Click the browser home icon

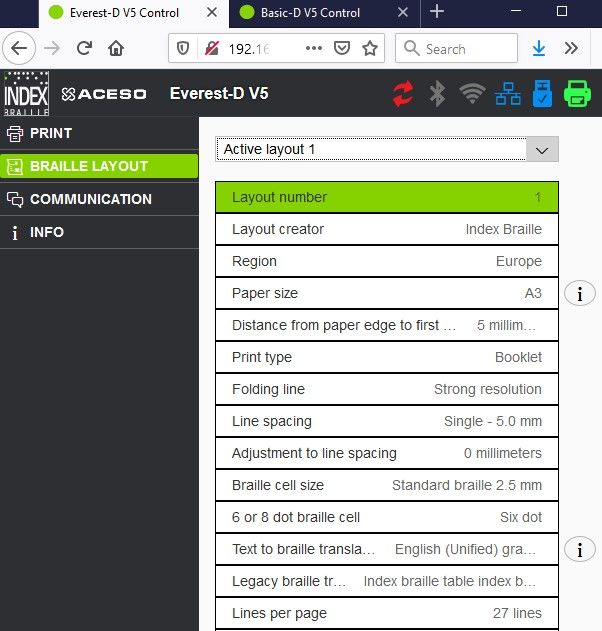[x=116, y=48]
